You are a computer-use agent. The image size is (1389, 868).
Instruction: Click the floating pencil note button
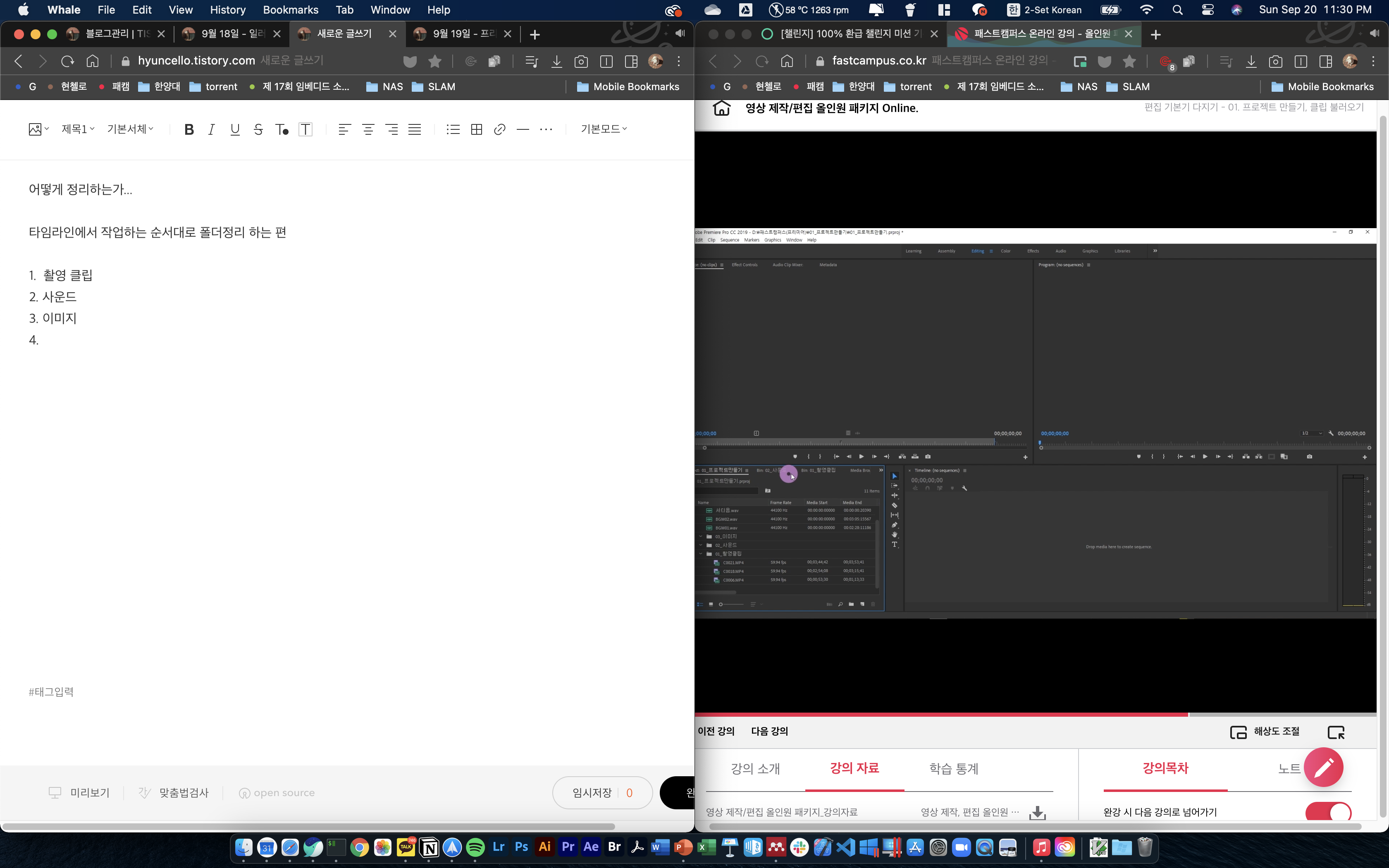(x=1323, y=767)
